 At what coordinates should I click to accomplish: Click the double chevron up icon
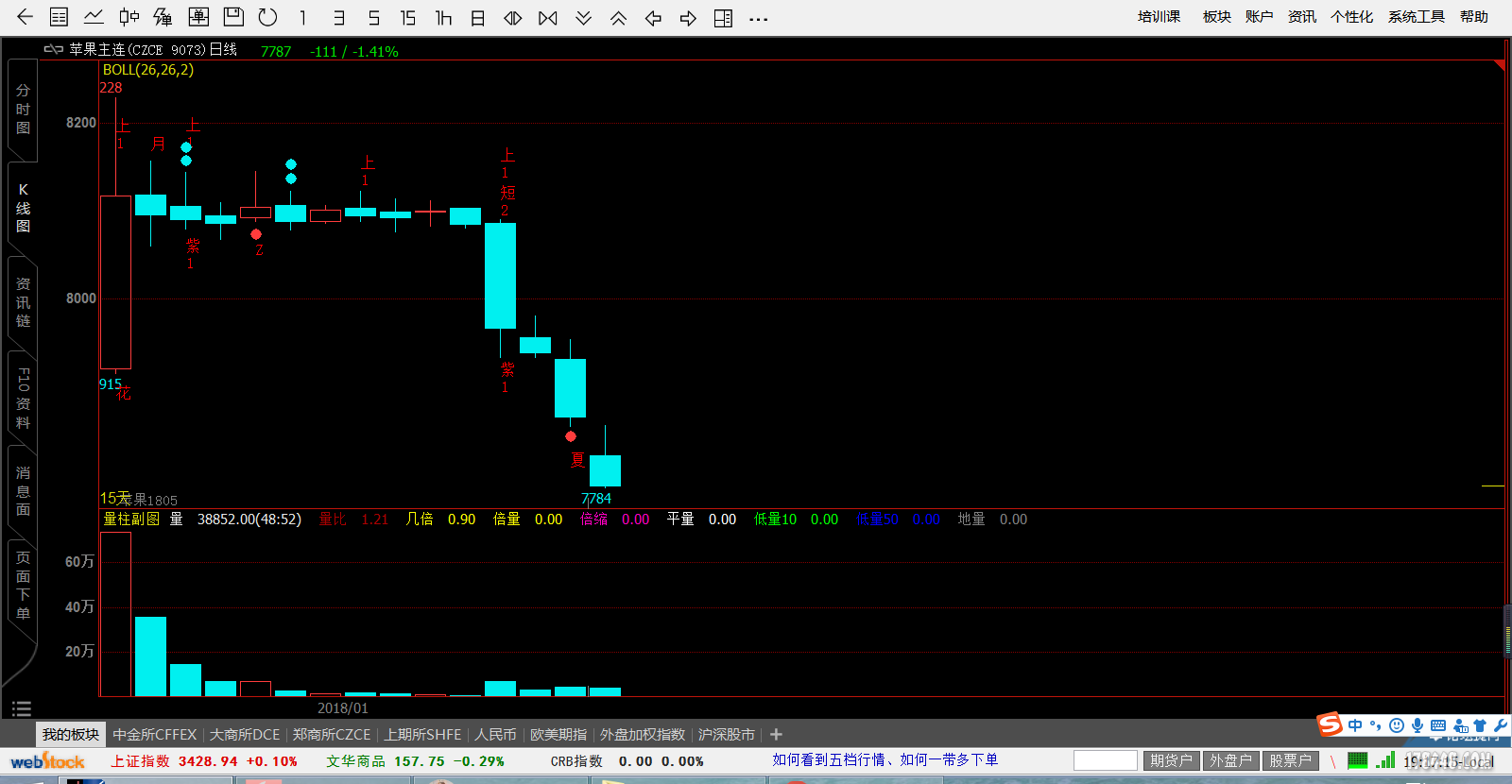pyautogui.click(x=619, y=17)
